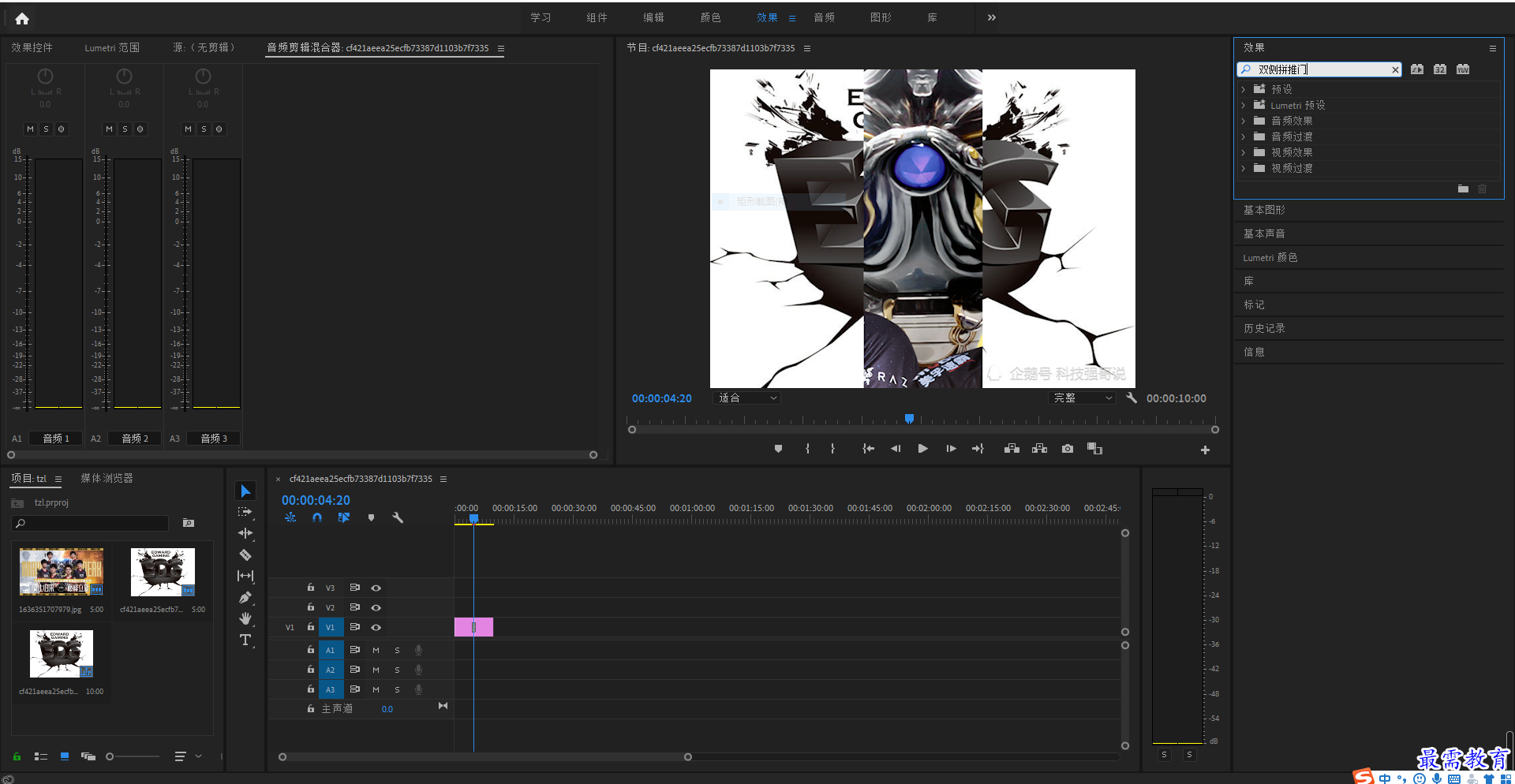Viewport: 1515px width, 784px height.
Task: Go to Out point
Action: coord(978,449)
